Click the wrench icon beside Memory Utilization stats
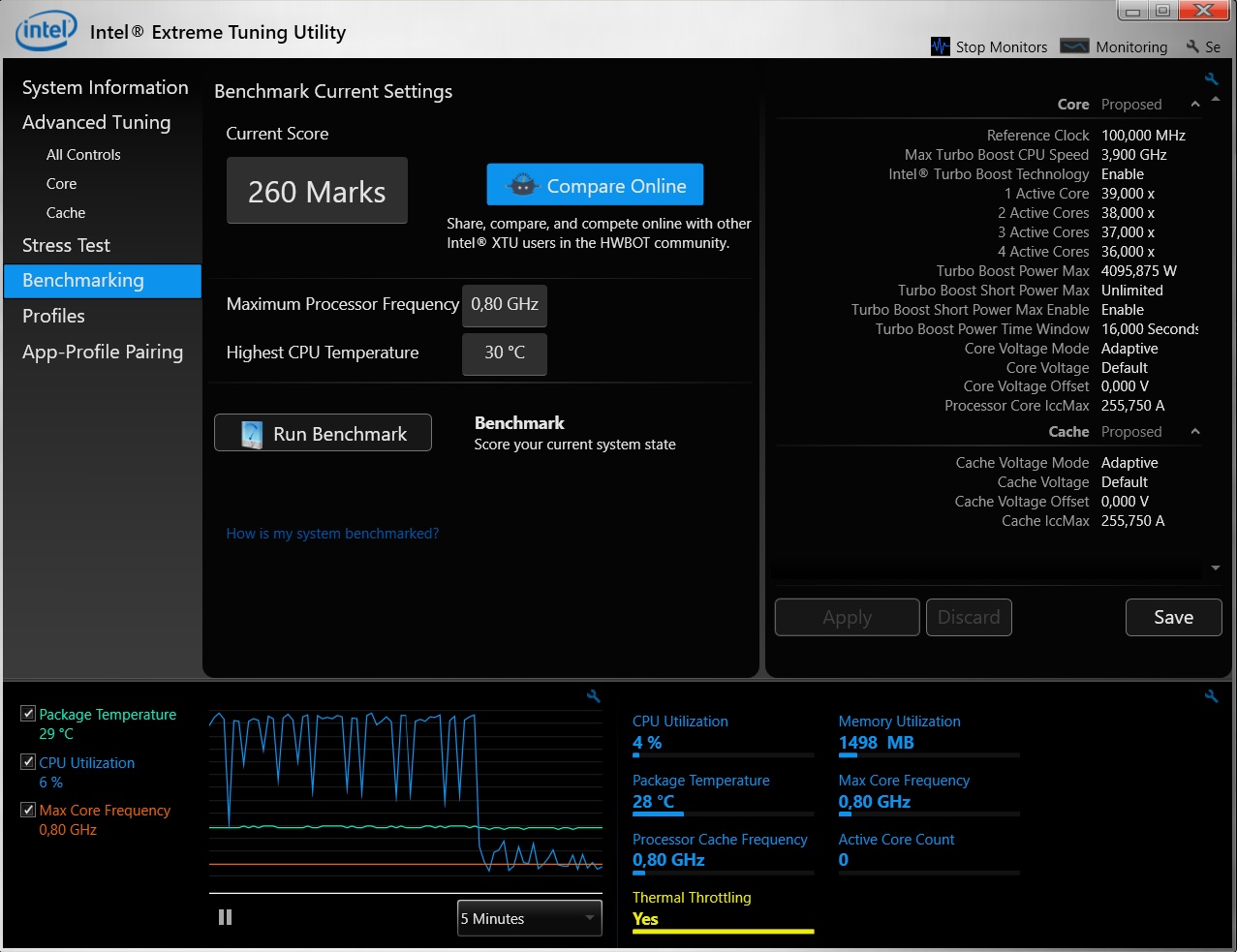1237x952 pixels. (x=1211, y=695)
